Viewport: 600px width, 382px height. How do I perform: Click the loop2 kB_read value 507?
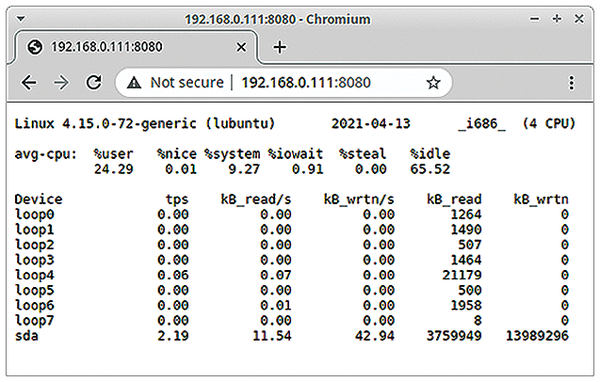click(470, 245)
